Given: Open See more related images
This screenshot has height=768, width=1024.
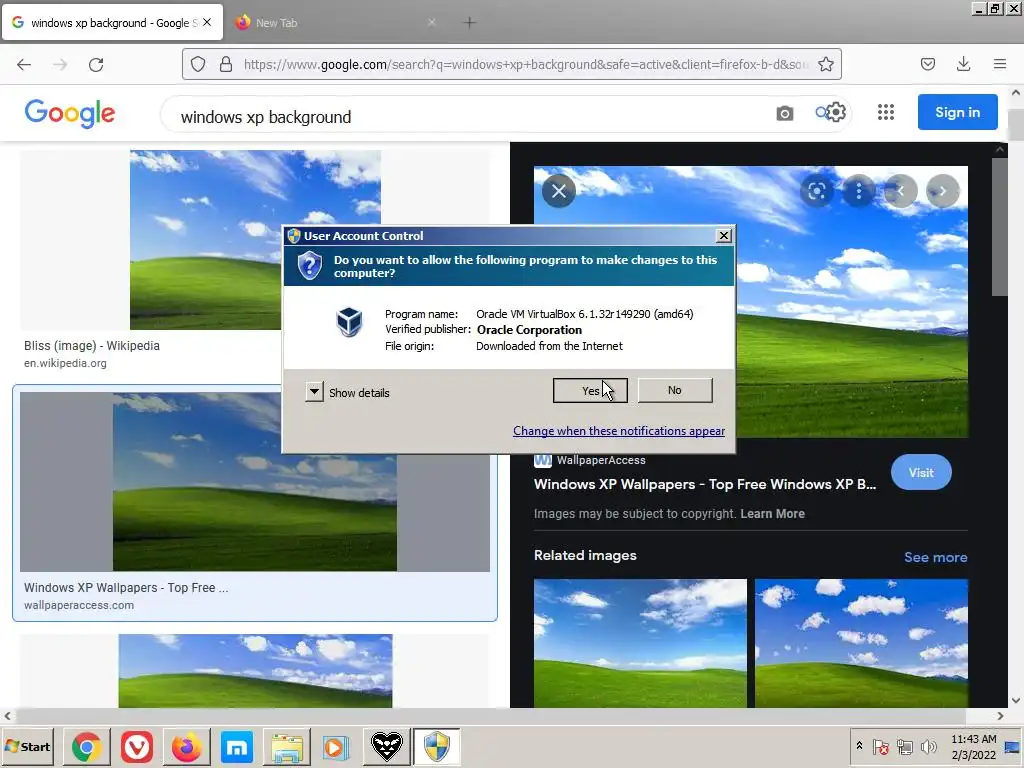Looking at the screenshot, I should (935, 557).
